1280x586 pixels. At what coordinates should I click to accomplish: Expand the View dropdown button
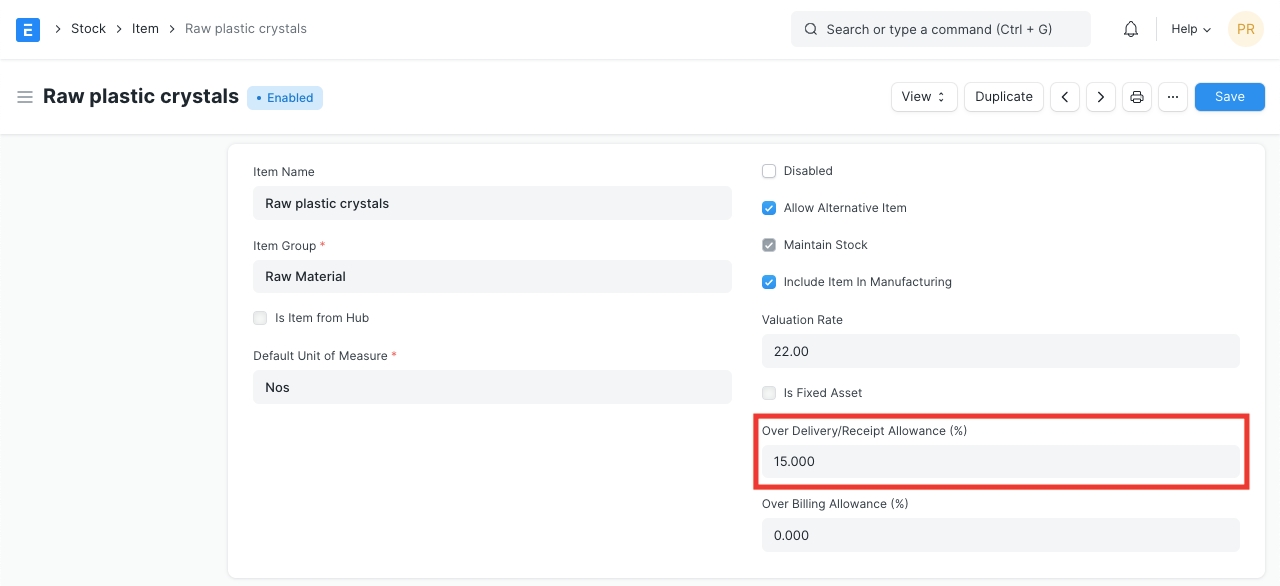click(923, 97)
